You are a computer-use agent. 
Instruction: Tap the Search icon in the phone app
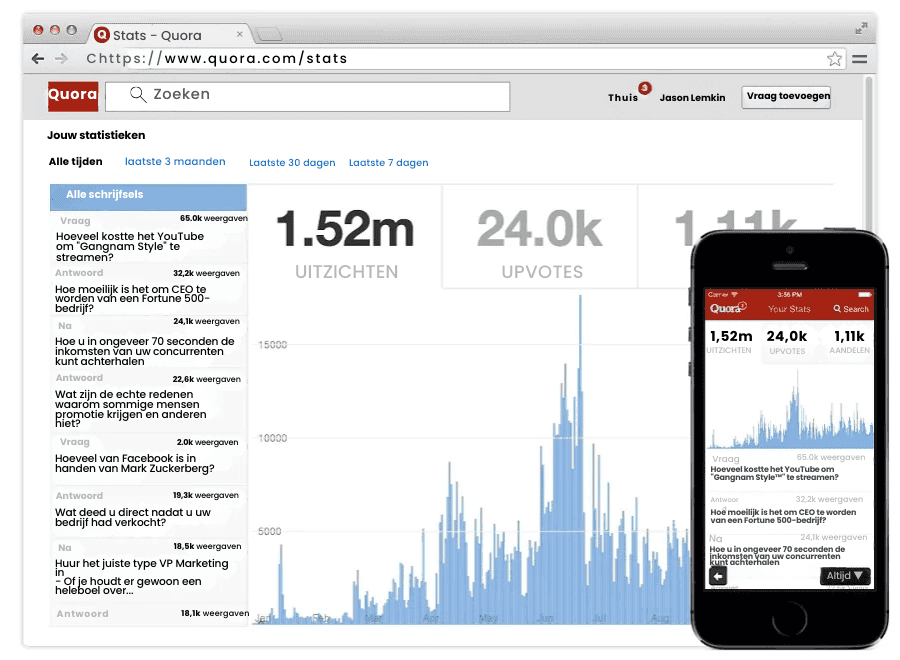(x=851, y=309)
